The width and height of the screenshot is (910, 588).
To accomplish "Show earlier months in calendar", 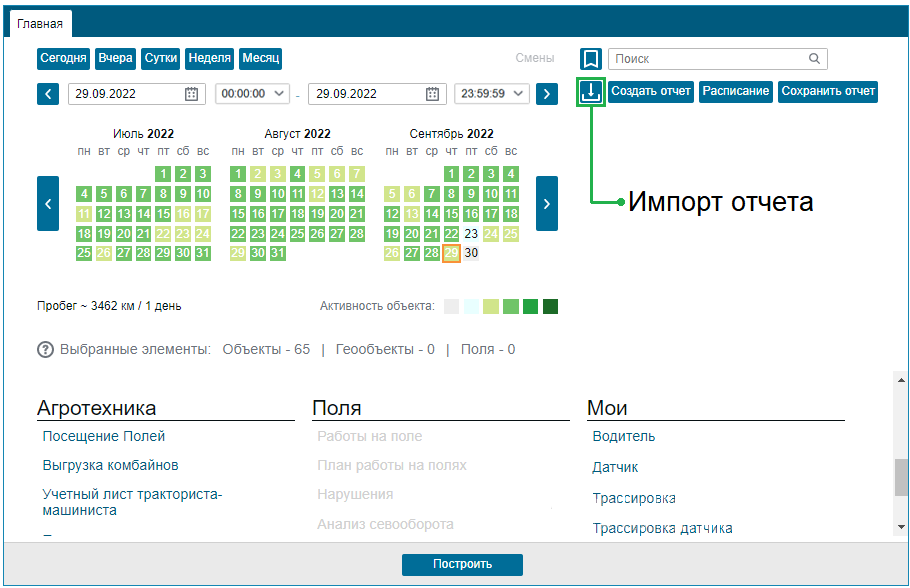I will [48, 204].
